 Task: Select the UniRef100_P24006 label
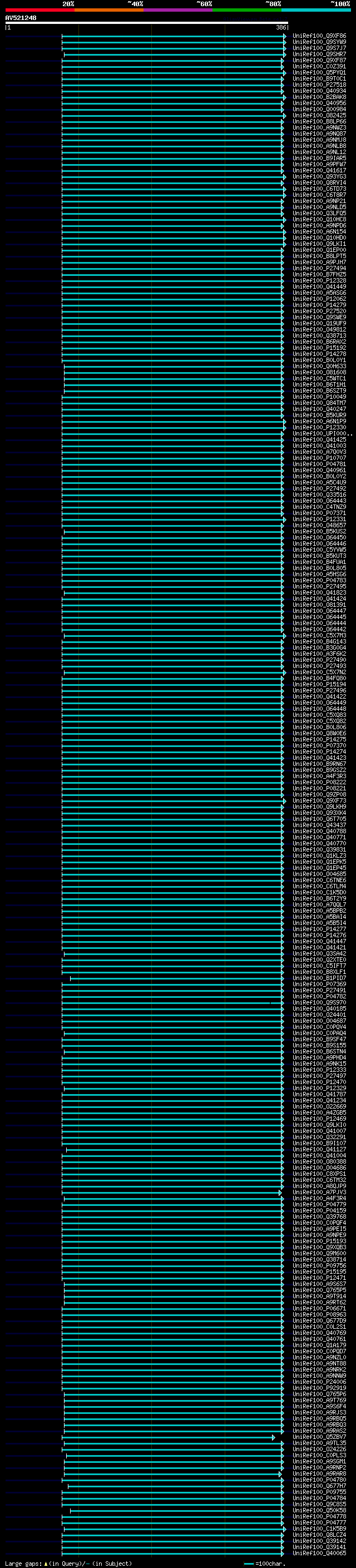(x=319, y=1382)
